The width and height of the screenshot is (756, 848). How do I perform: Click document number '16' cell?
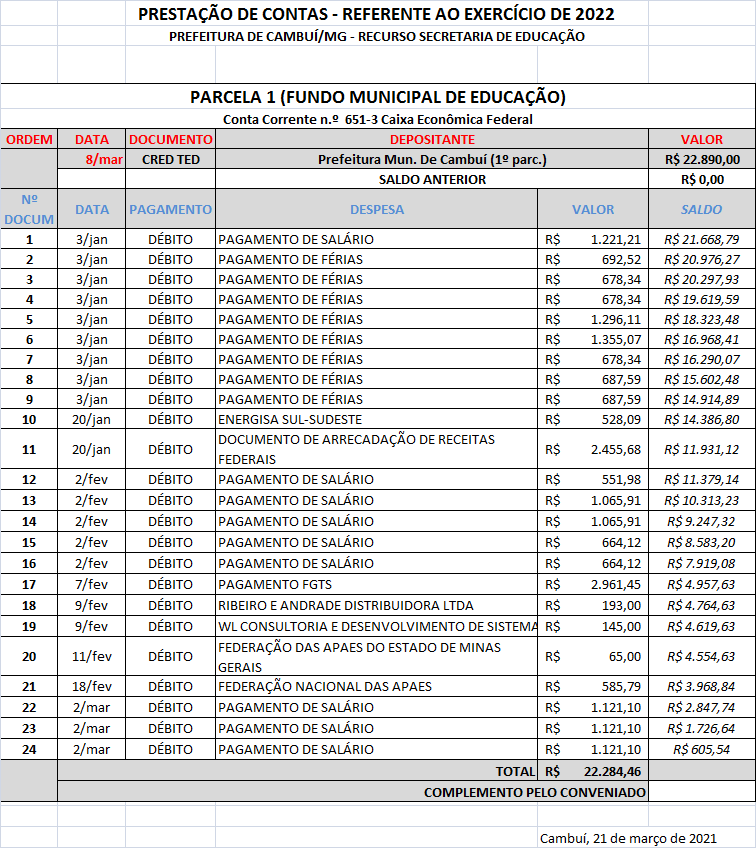(29, 563)
